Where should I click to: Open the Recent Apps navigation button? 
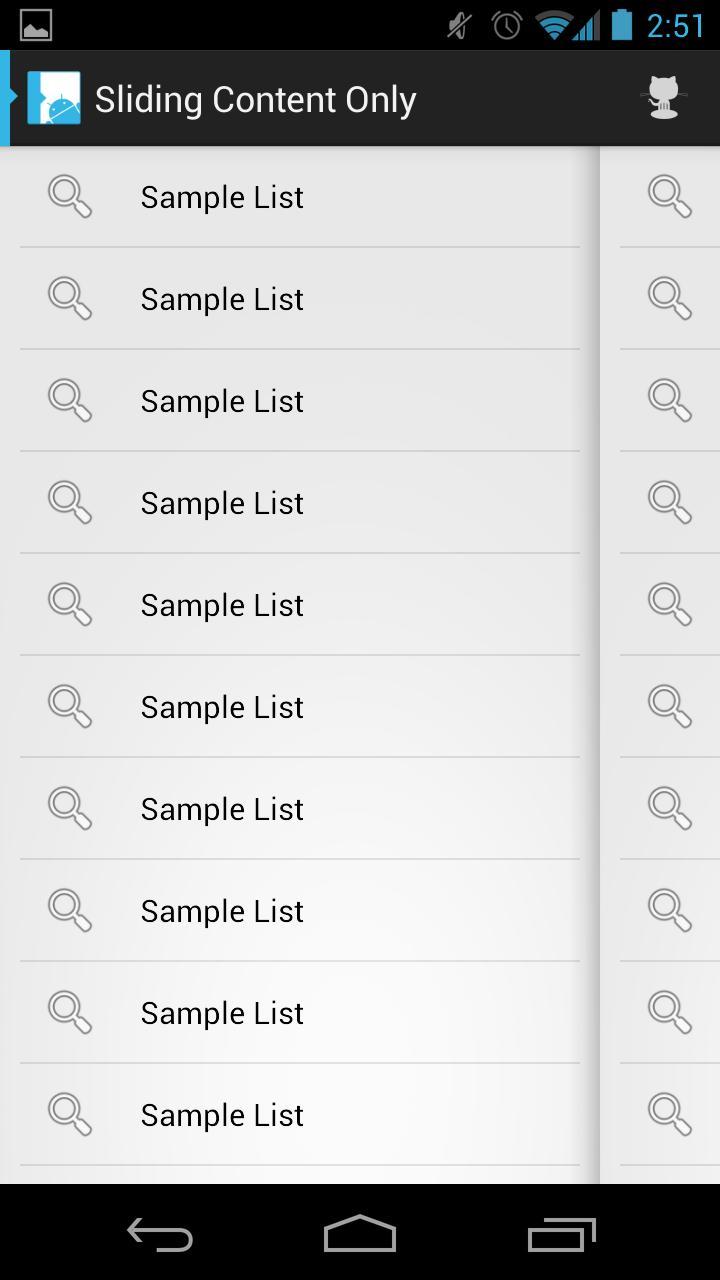pyautogui.click(x=561, y=1235)
